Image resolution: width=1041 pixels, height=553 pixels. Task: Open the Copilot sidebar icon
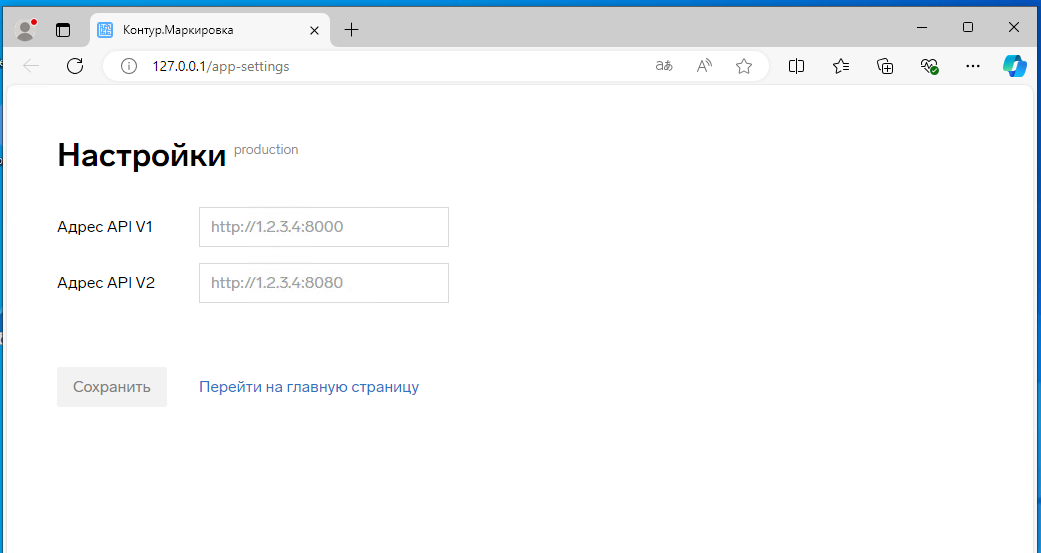pos(1015,66)
